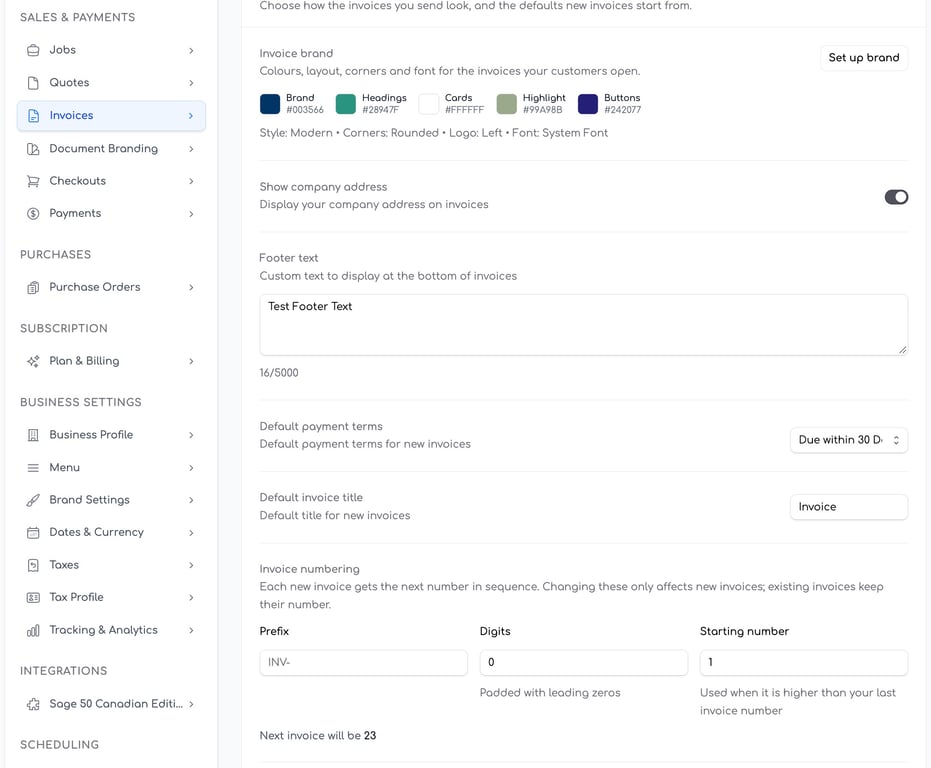
Task: Select Invoices in the sidebar
Action: coord(111,115)
